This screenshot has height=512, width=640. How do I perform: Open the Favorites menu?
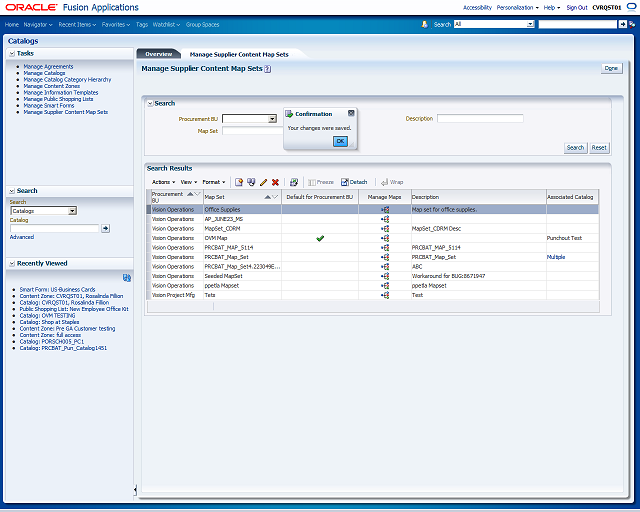(x=116, y=24)
